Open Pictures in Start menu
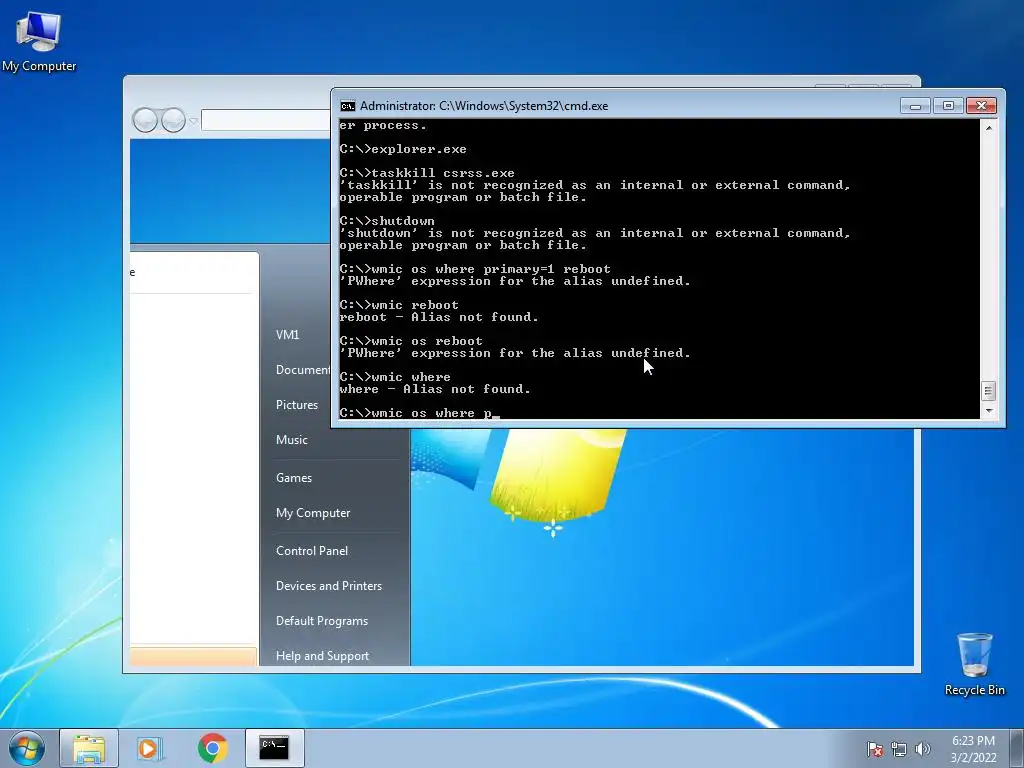The height and width of the screenshot is (768, 1024). (297, 405)
